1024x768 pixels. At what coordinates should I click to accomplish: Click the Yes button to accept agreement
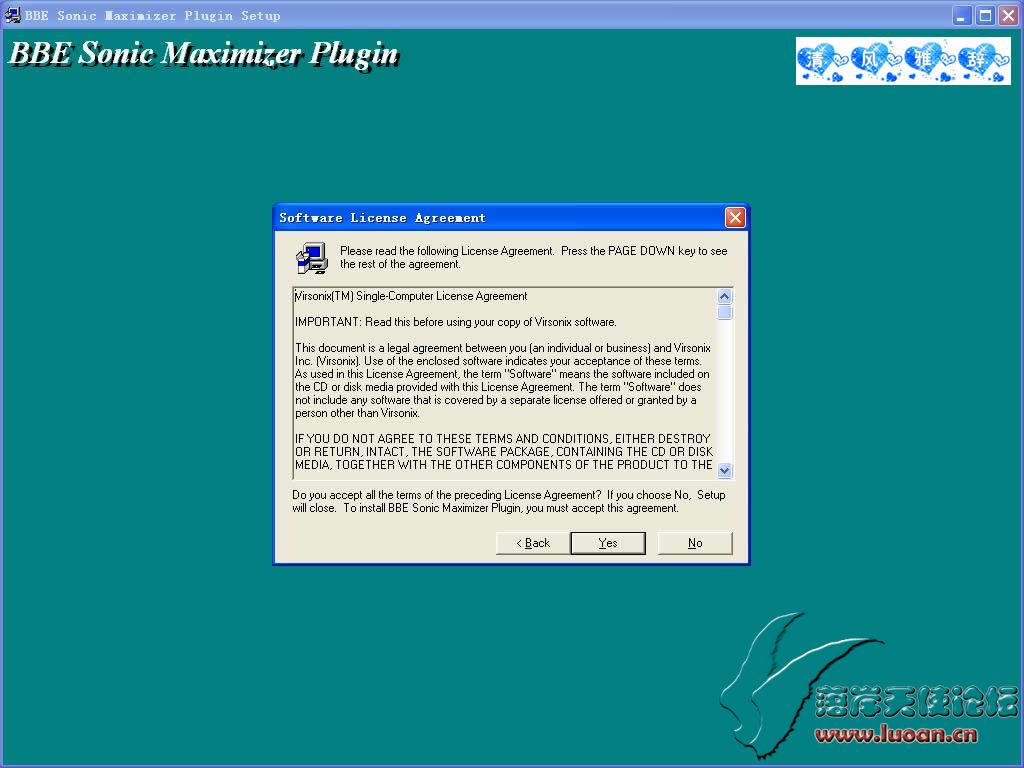(607, 543)
